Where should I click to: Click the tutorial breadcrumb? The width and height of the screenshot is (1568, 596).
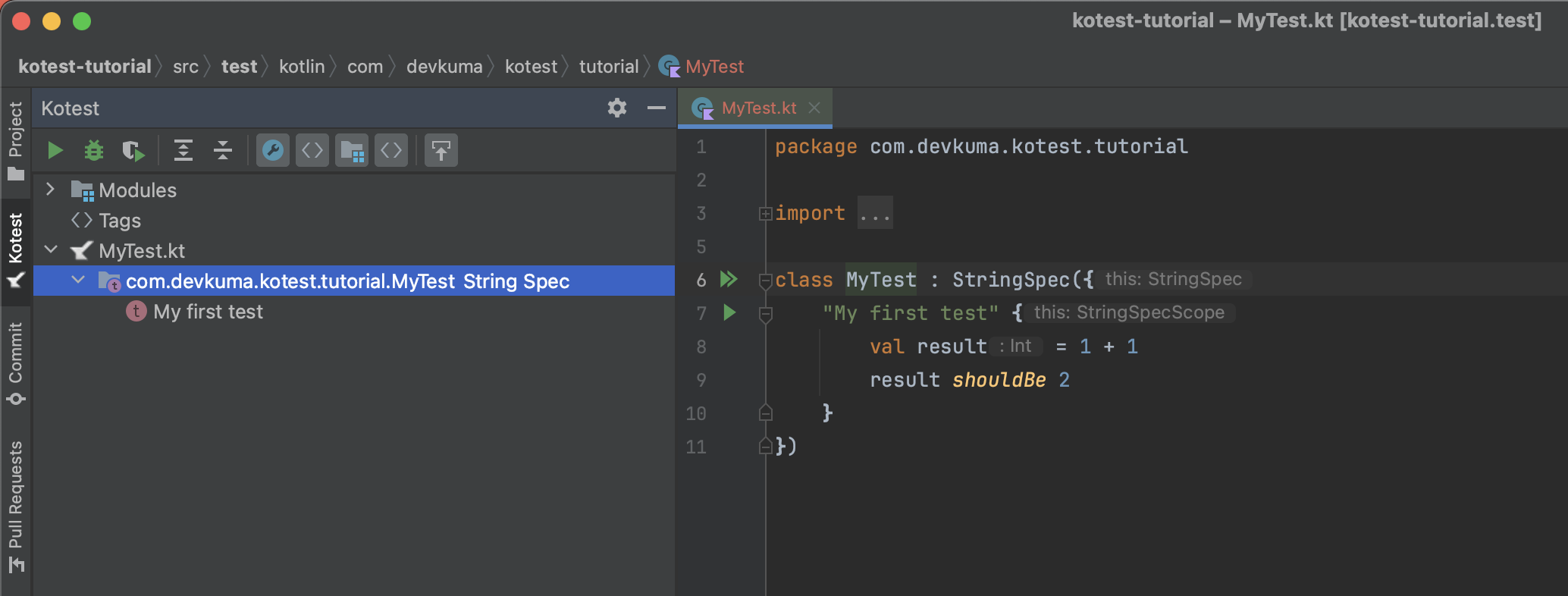609,67
